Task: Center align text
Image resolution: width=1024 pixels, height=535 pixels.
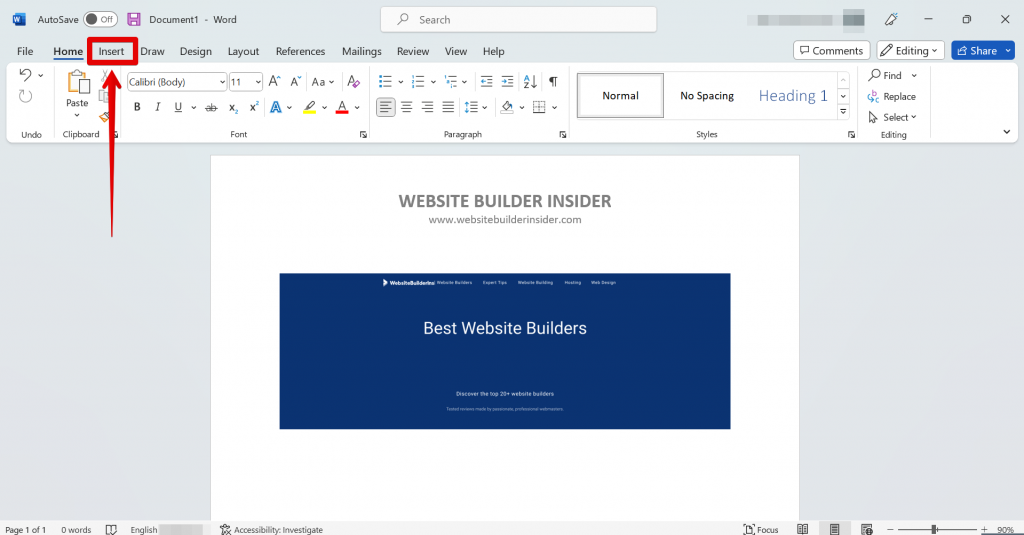Action: click(x=407, y=107)
